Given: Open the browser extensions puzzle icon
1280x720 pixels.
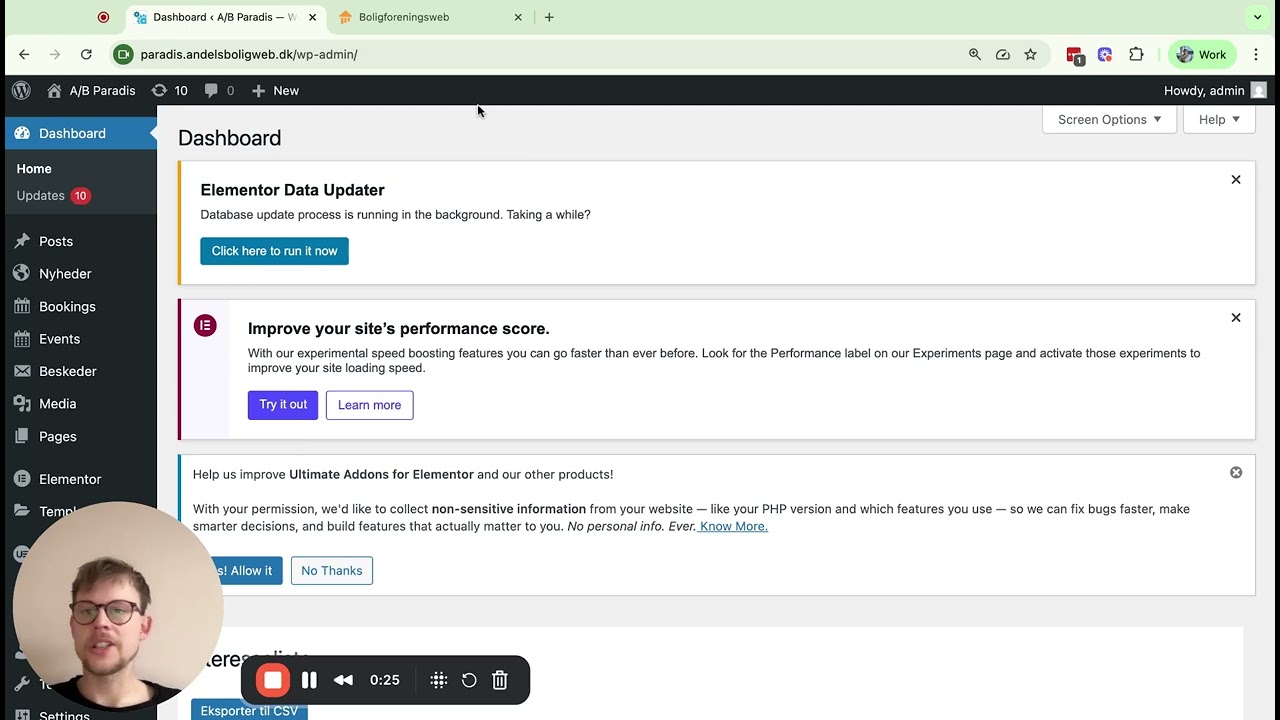Looking at the screenshot, I should [1136, 54].
